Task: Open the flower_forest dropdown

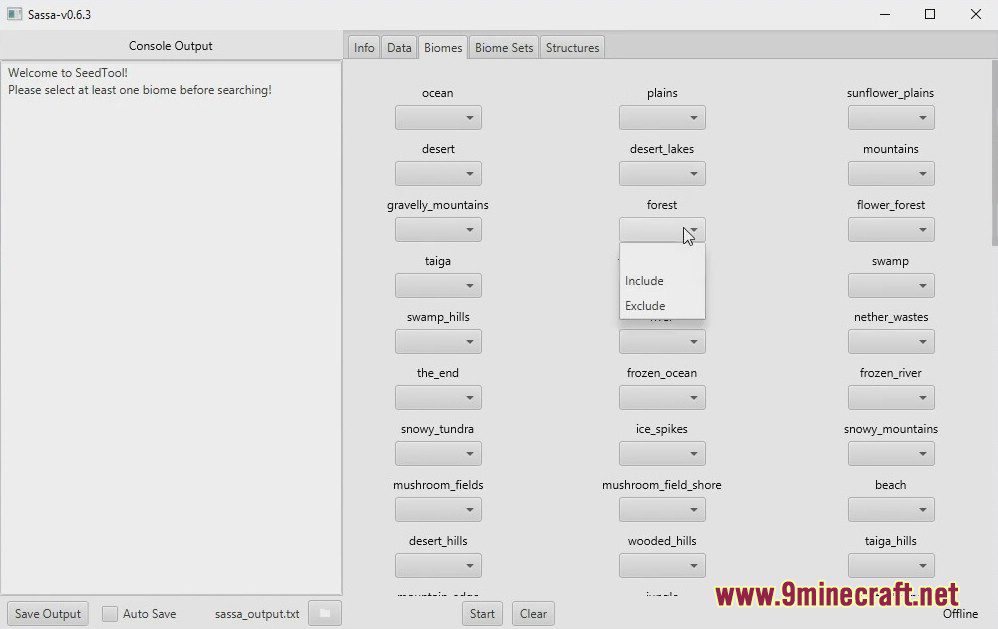Action: coord(891,230)
